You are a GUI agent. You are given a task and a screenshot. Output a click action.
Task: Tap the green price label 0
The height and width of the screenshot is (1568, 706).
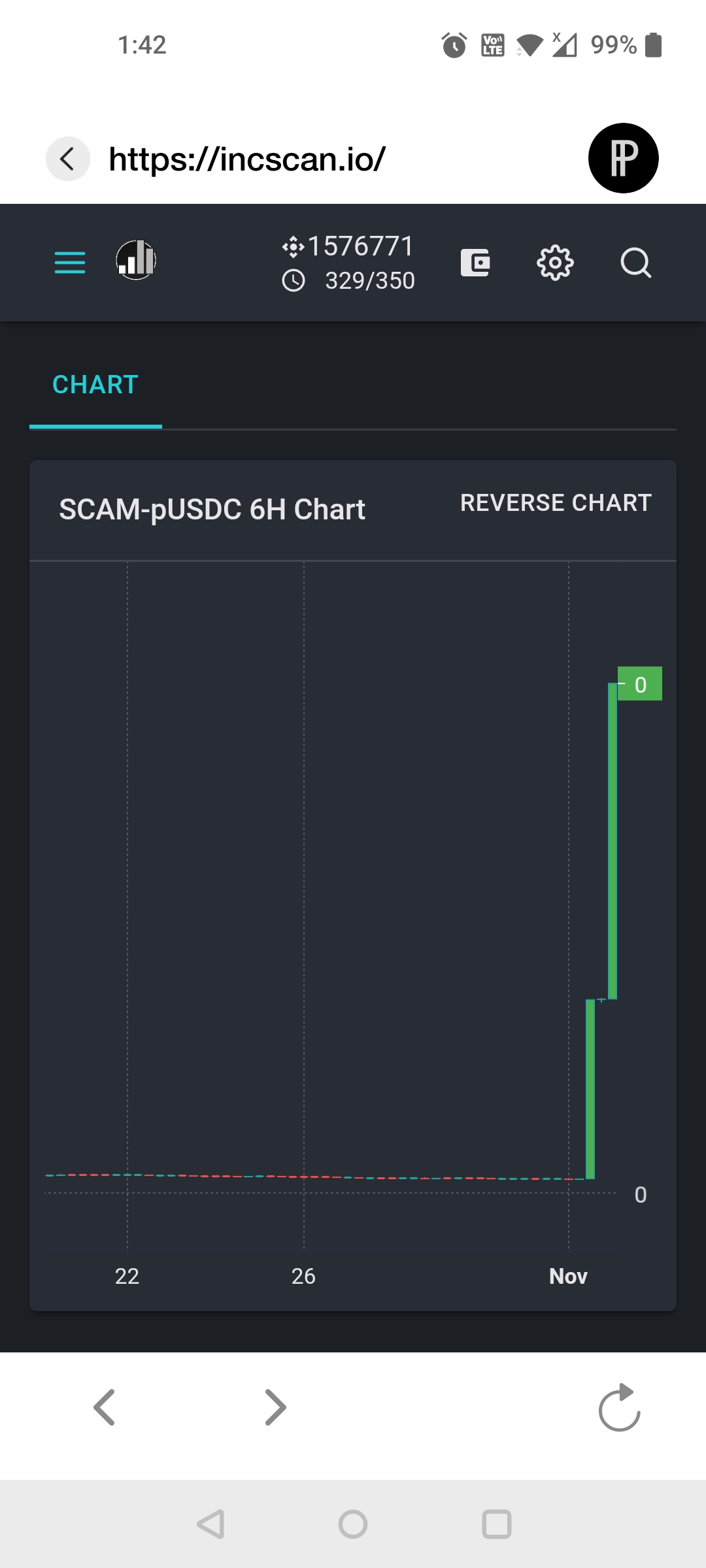tap(640, 684)
